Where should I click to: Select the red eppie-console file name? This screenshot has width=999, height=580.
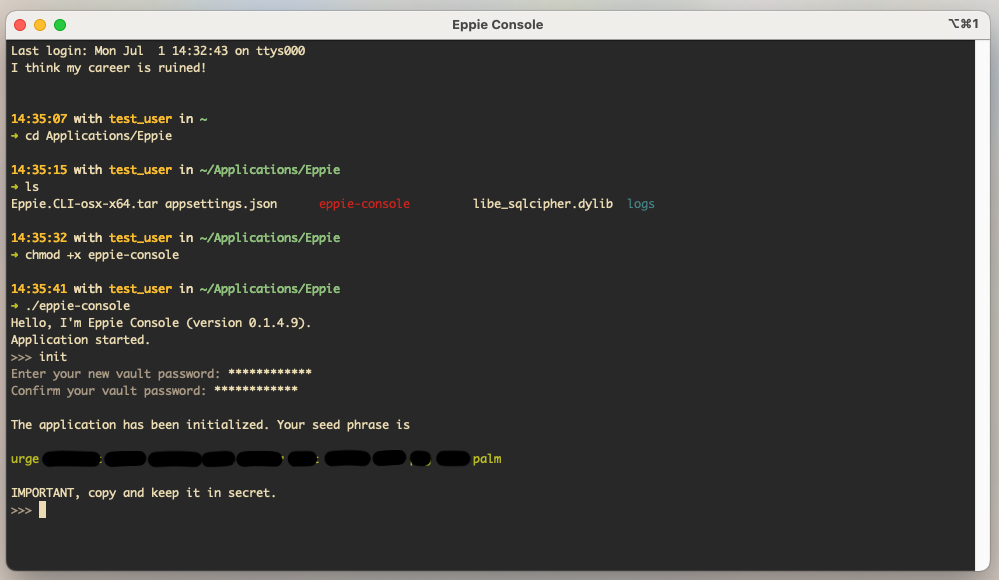[364, 204]
